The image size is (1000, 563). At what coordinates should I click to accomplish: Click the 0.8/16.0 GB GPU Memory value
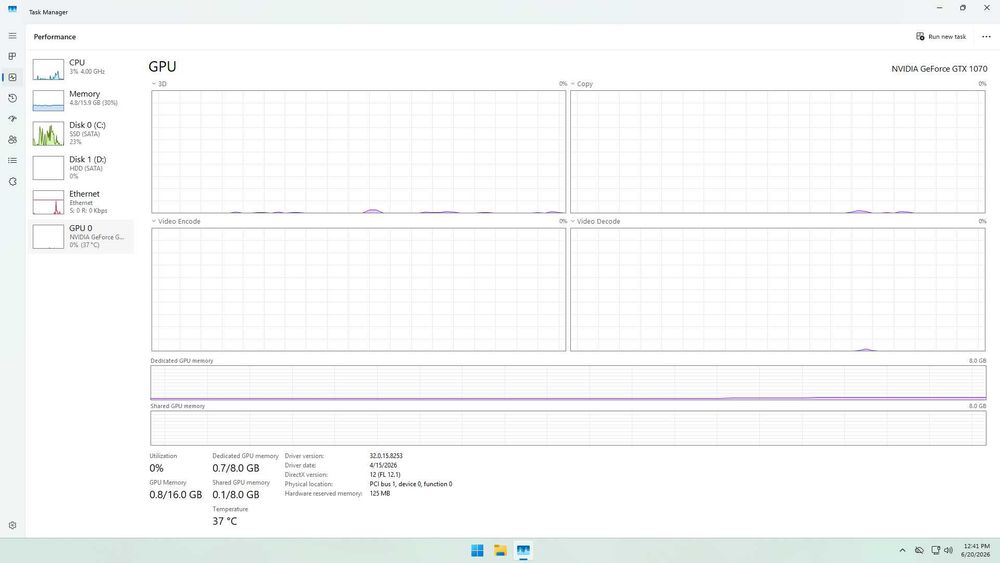(175, 494)
